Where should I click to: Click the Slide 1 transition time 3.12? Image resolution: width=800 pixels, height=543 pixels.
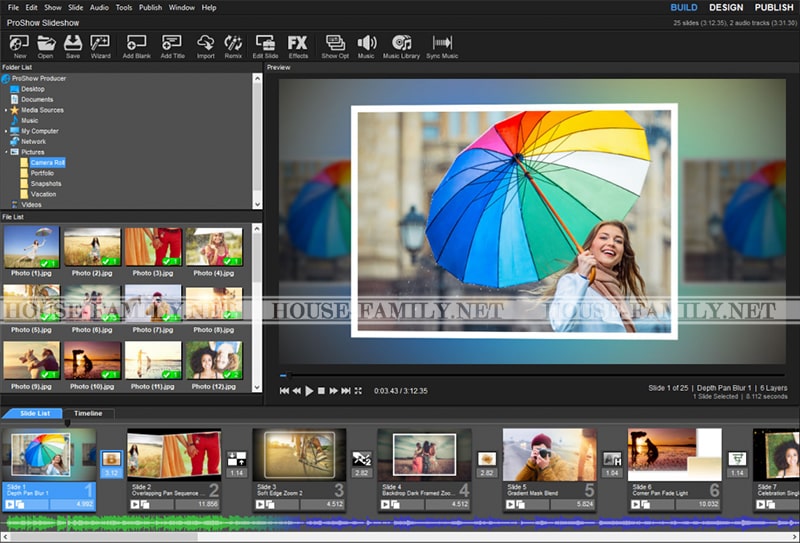(x=111, y=473)
